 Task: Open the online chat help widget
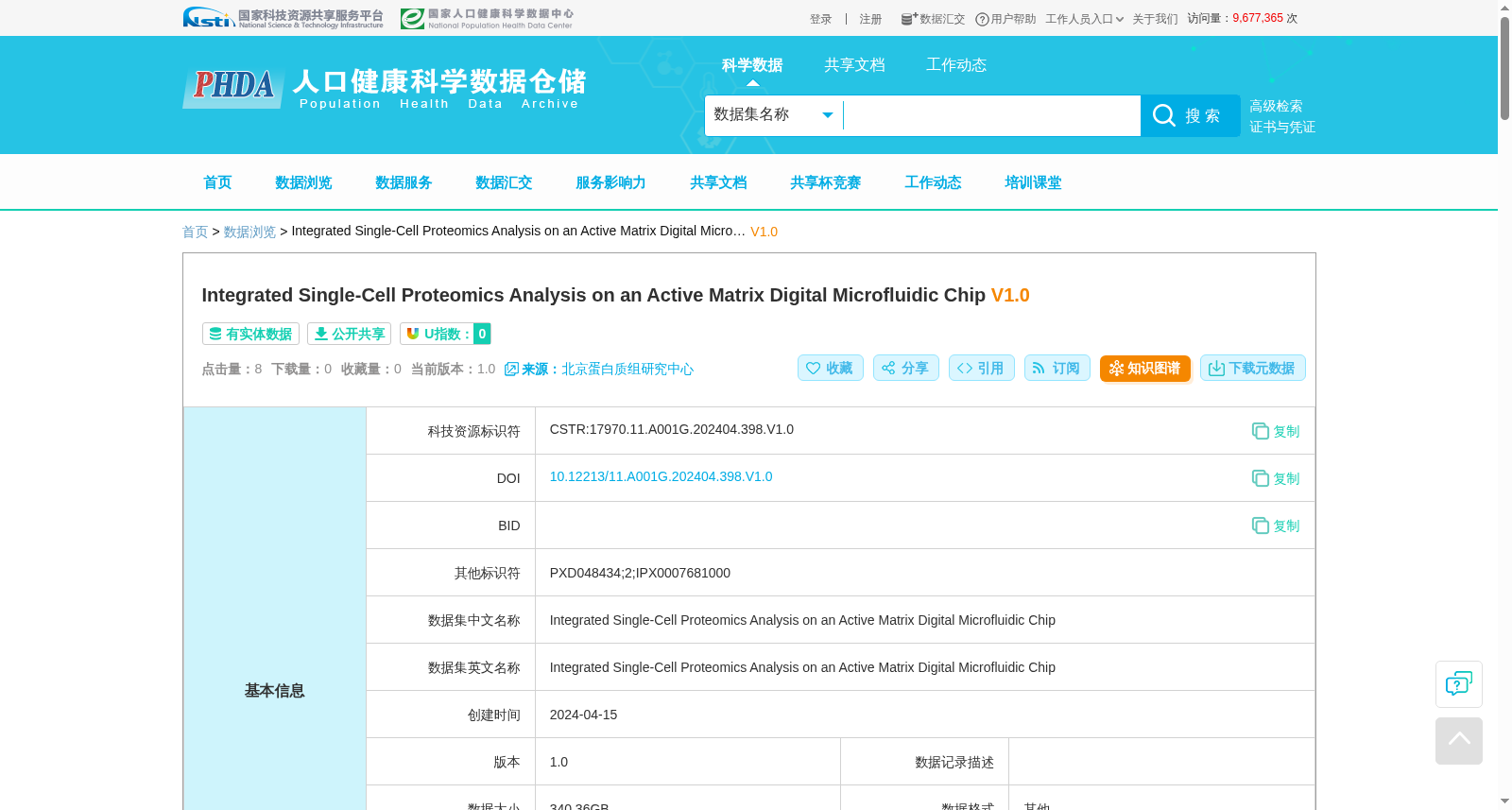tap(1458, 683)
